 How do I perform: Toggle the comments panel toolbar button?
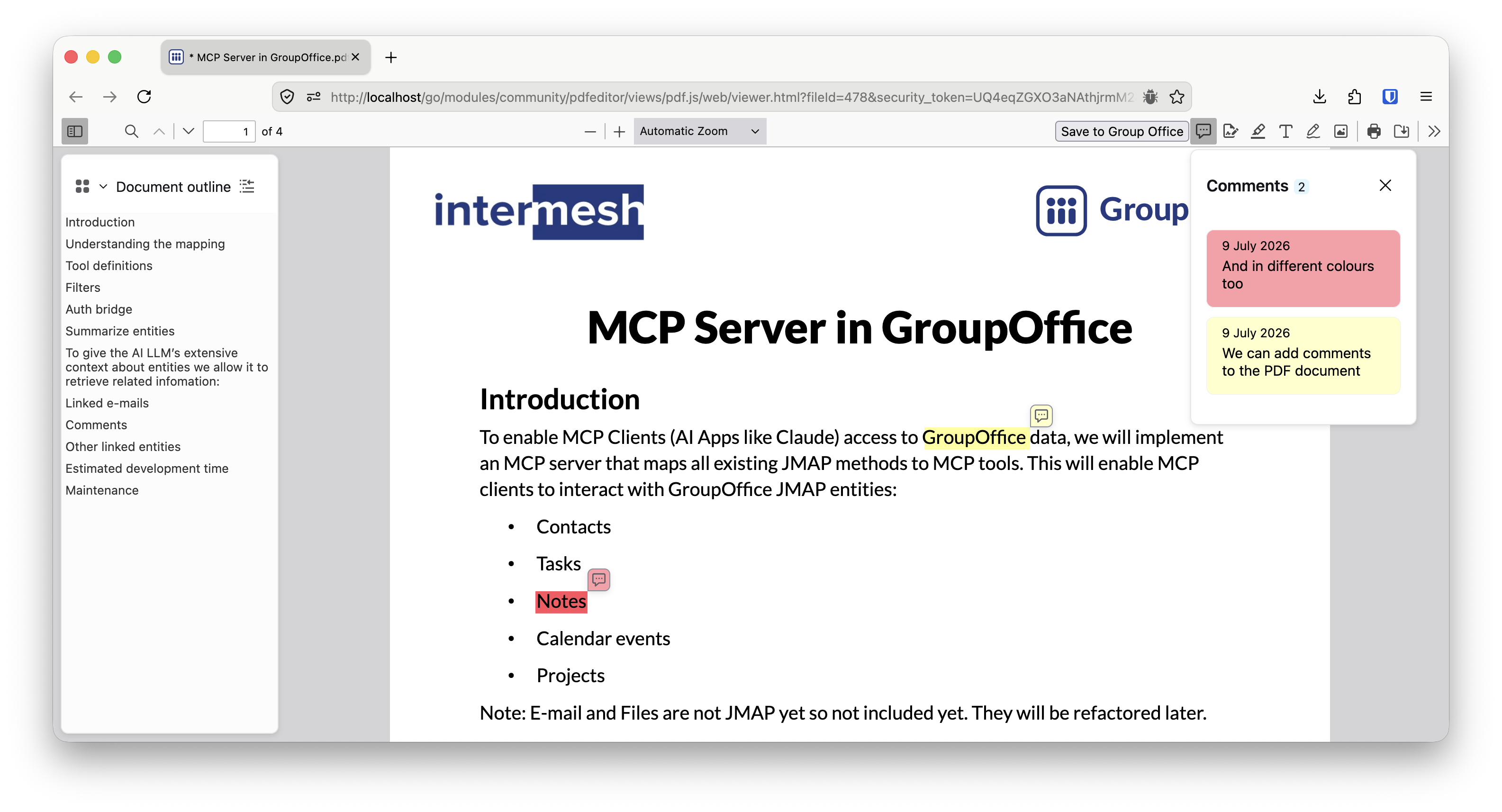(x=1203, y=131)
